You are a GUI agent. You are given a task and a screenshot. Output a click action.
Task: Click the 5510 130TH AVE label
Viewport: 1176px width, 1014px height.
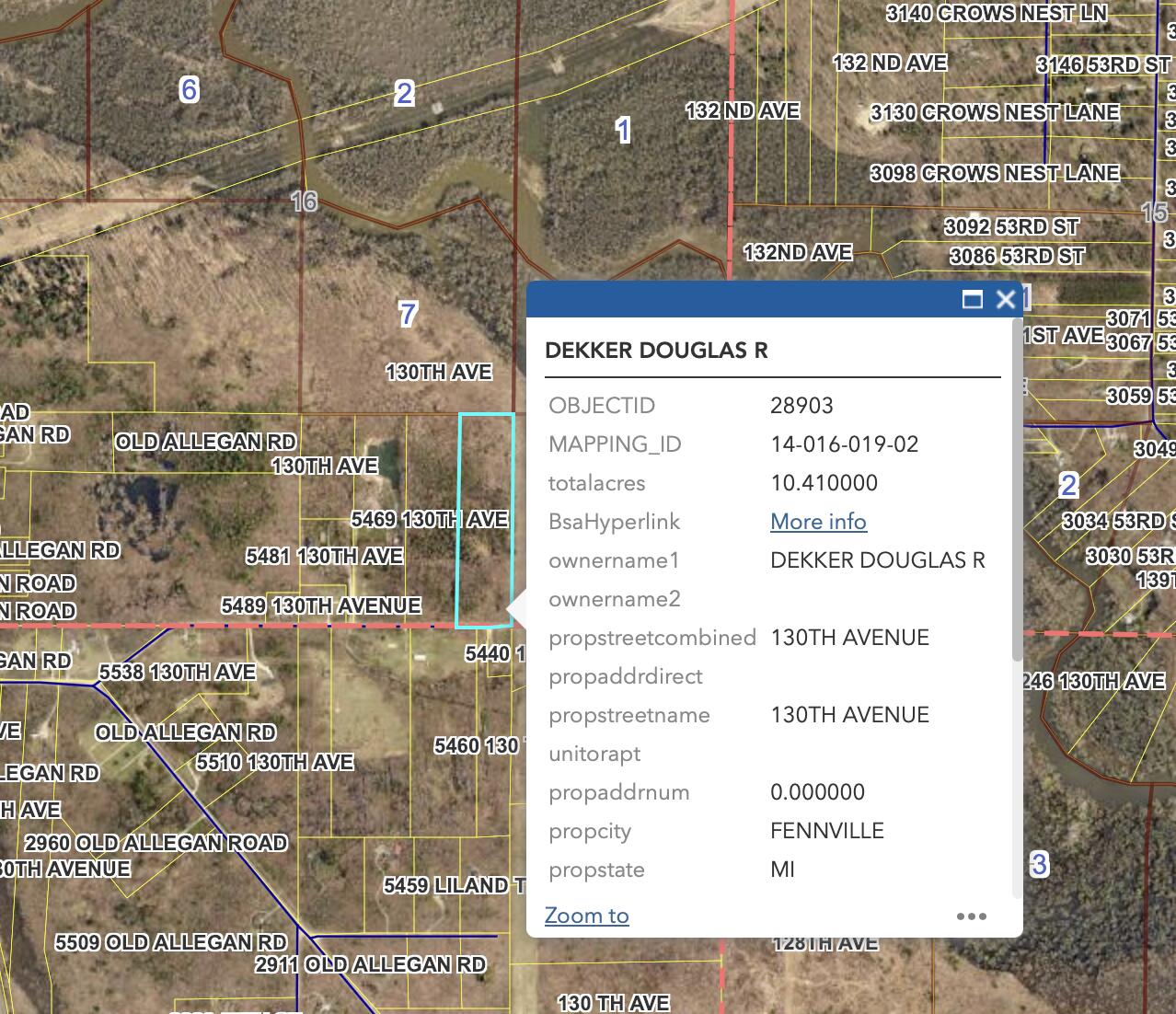tap(274, 762)
